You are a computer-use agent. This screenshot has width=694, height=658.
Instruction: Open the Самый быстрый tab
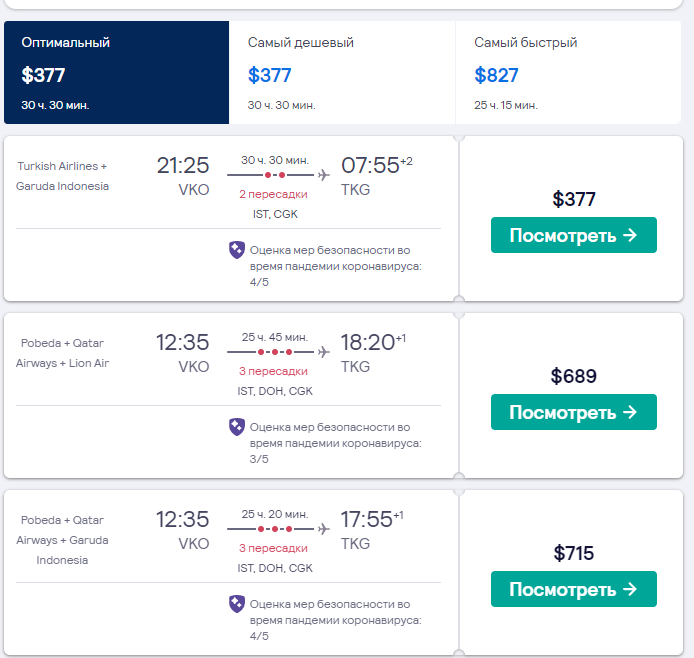coord(567,73)
